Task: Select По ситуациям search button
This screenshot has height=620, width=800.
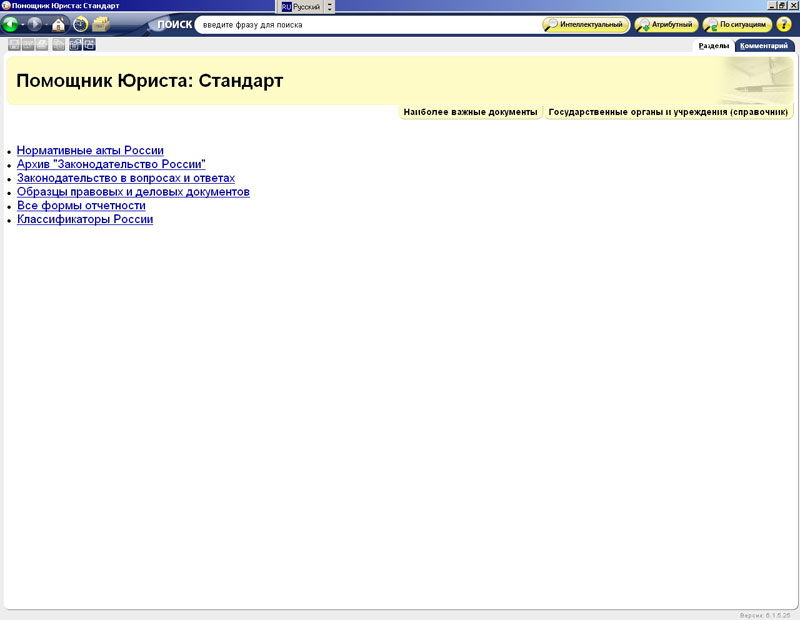Action: click(x=737, y=24)
